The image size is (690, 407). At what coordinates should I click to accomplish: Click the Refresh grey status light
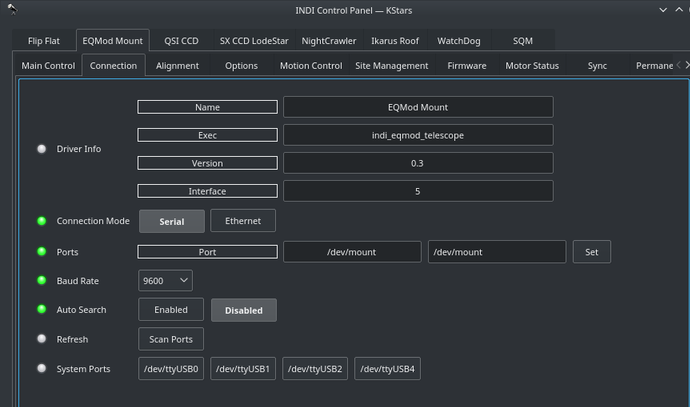point(41,339)
